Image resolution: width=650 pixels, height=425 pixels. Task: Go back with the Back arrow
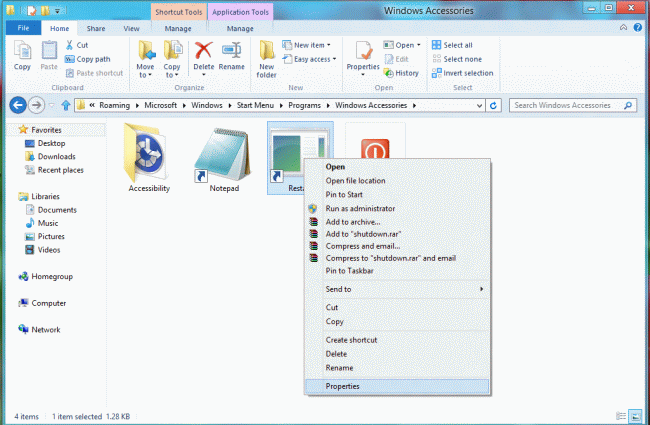pos(18,105)
